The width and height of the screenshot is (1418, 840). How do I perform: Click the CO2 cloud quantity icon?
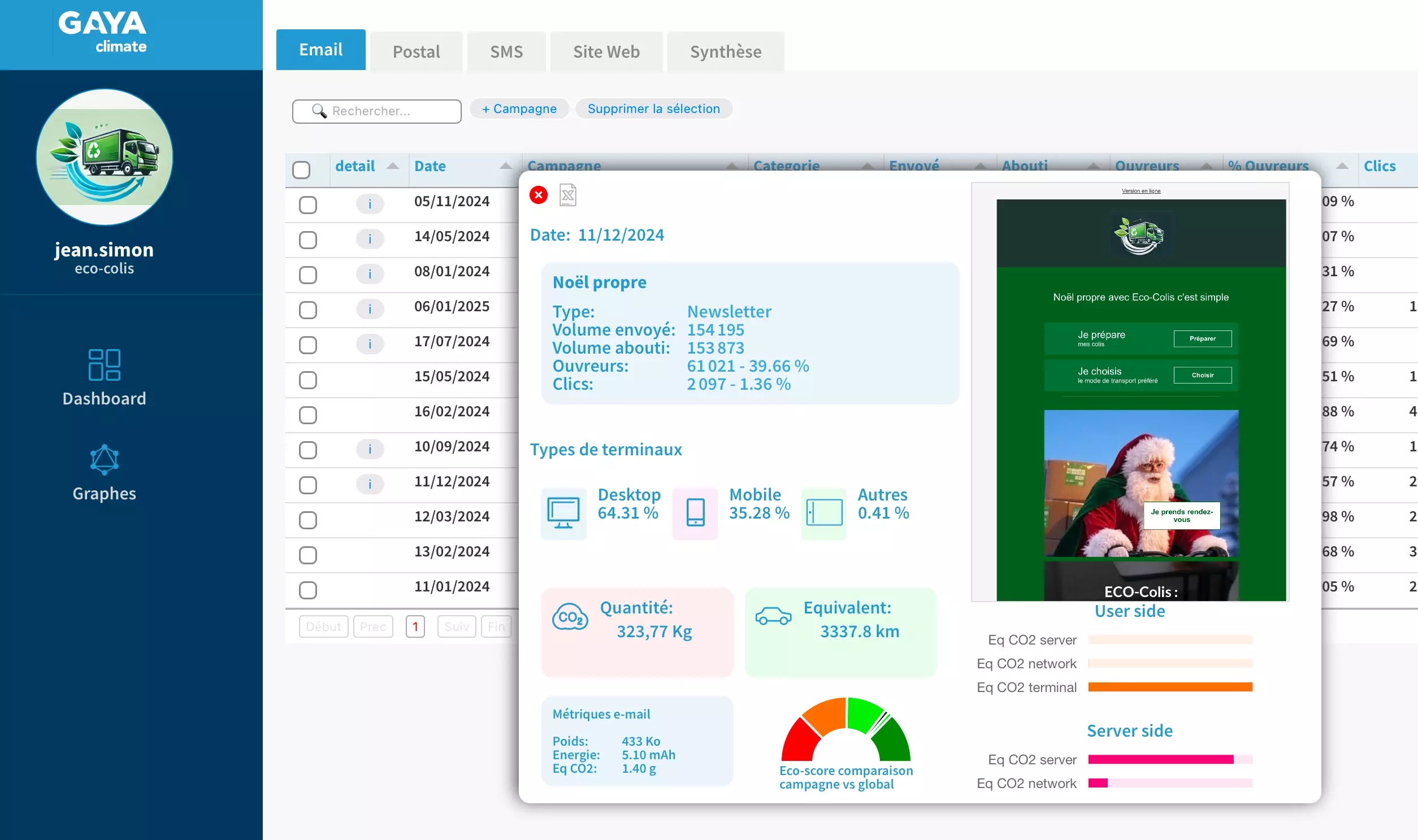click(570, 616)
